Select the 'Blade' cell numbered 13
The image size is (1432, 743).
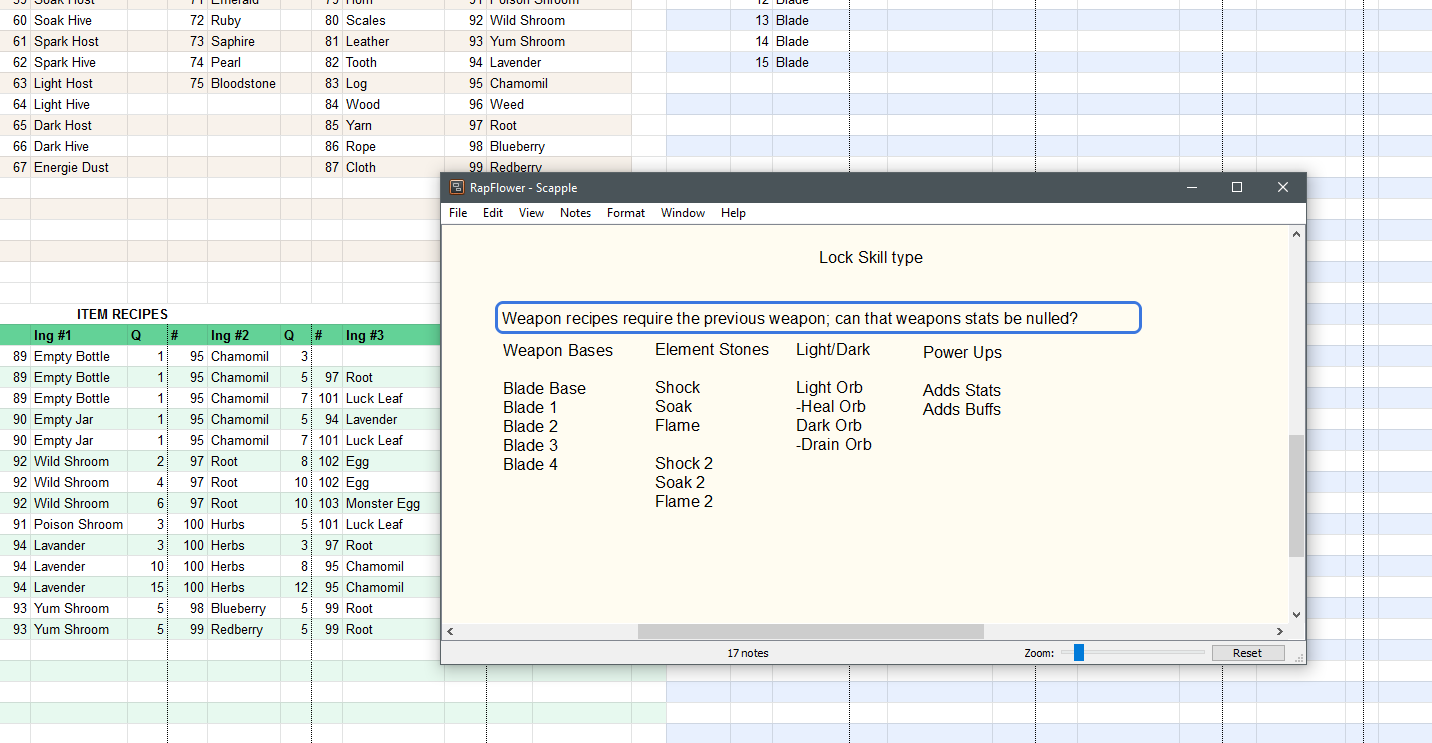(810, 20)
